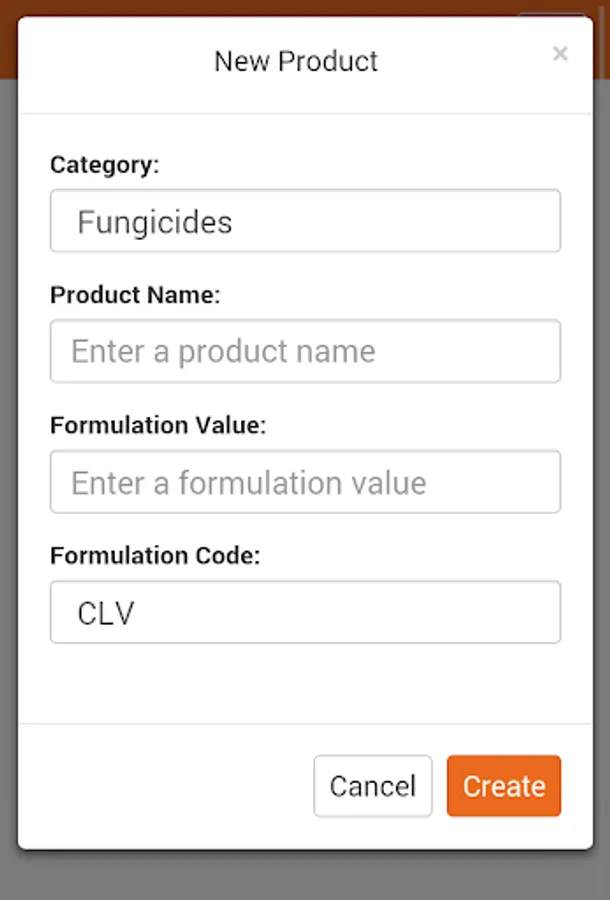This screenshot has width=610, height=900.
Task: Click the Formulation Value text field
Action: (x=305, y=483)
